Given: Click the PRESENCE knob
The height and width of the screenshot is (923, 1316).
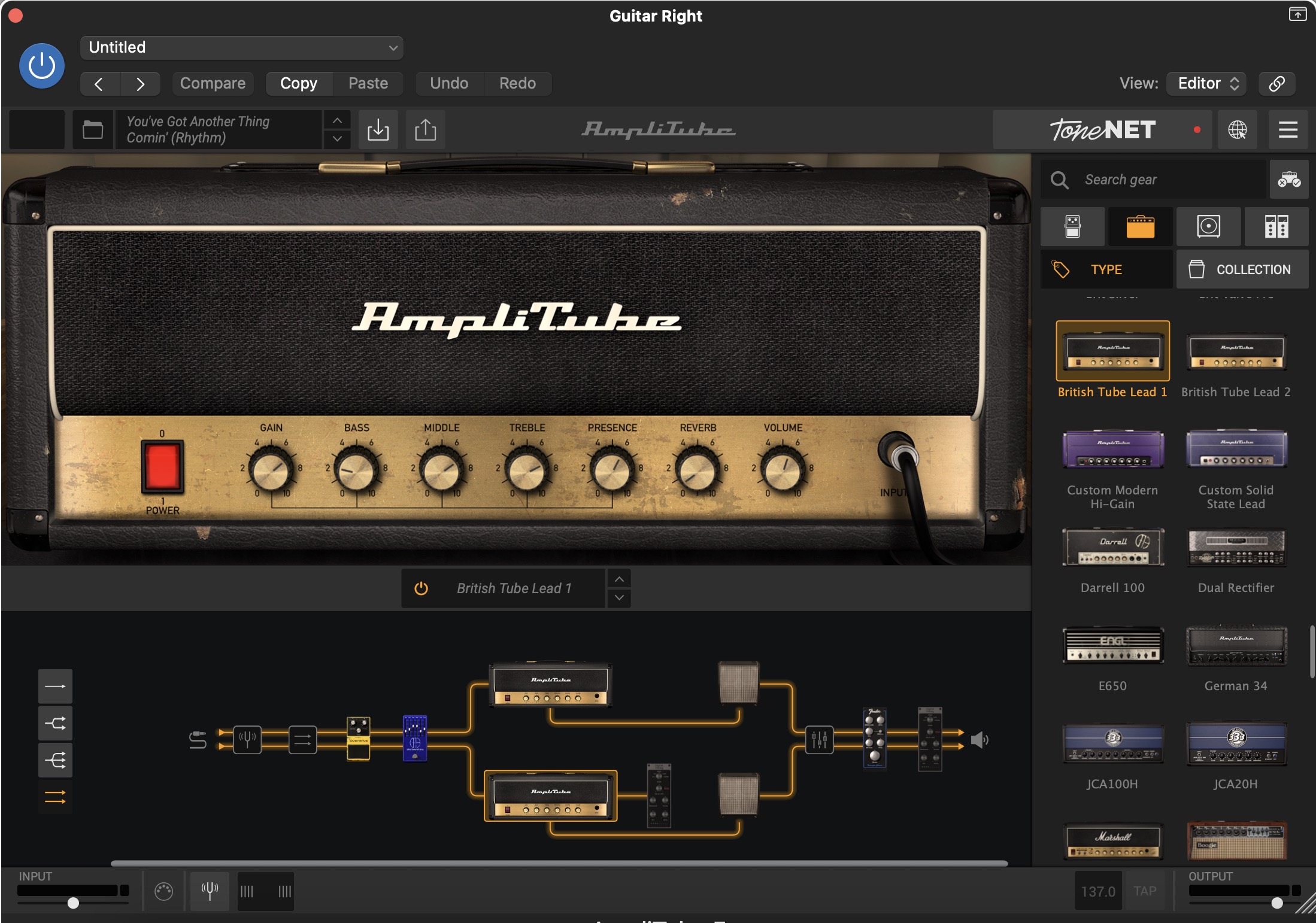Looking at the screenshot, I should point(612,469).
